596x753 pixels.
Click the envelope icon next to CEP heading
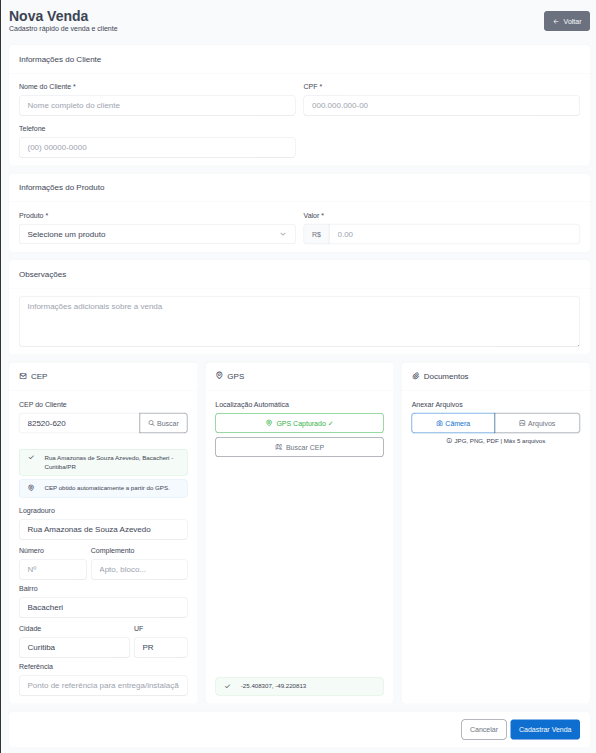23,376
